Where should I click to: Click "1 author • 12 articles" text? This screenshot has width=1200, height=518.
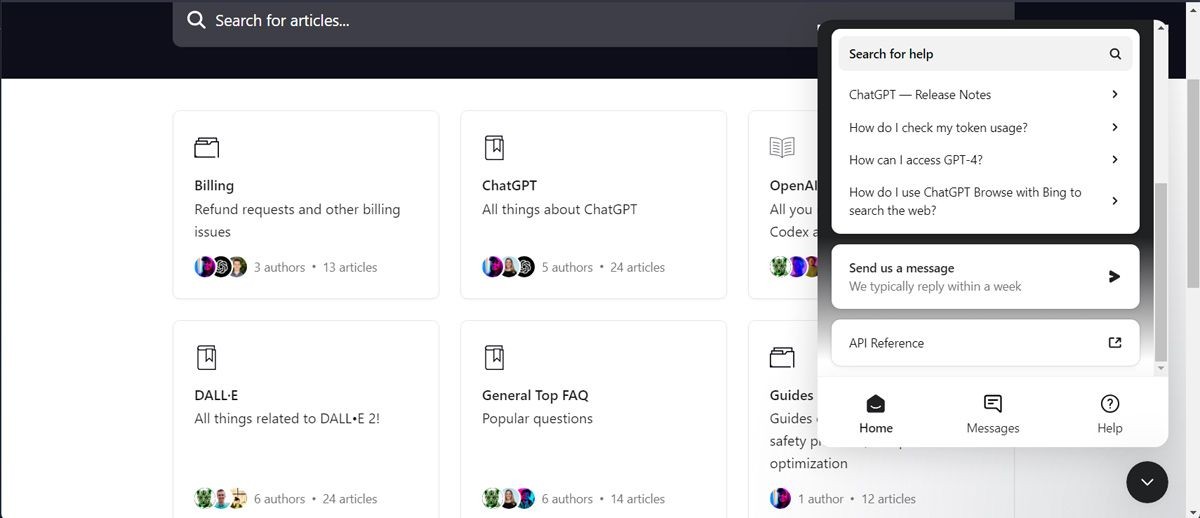coord(856,498)
